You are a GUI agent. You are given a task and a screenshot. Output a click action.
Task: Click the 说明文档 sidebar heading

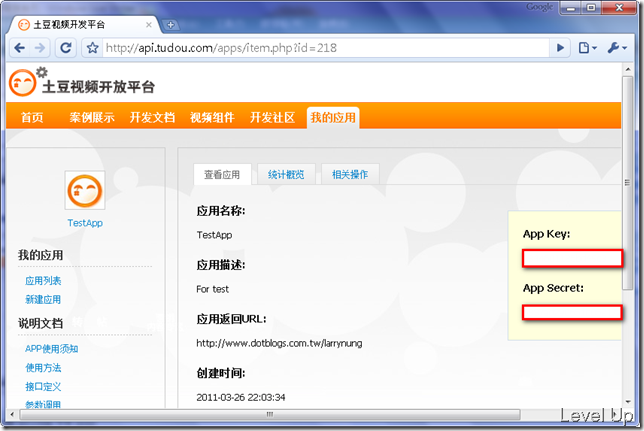(40, 323)
